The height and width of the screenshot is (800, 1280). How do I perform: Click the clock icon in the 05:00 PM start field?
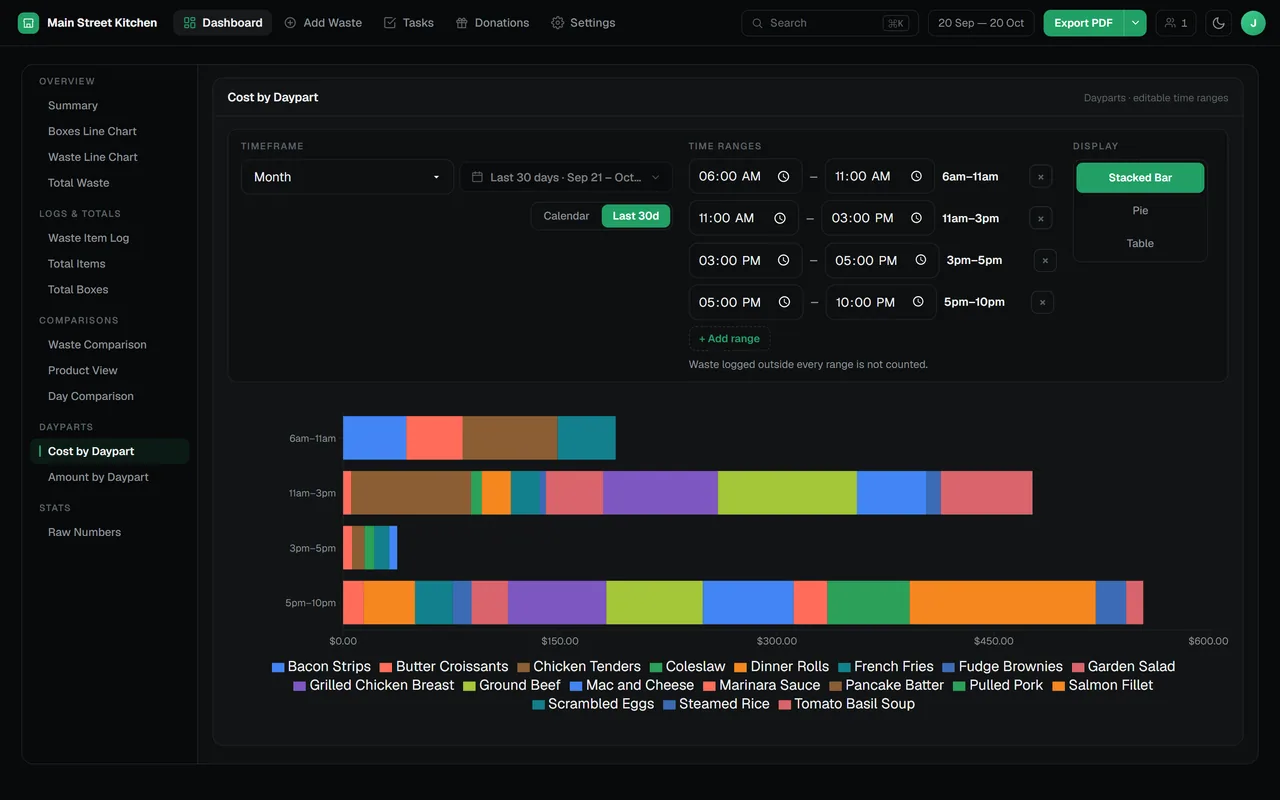784,302
